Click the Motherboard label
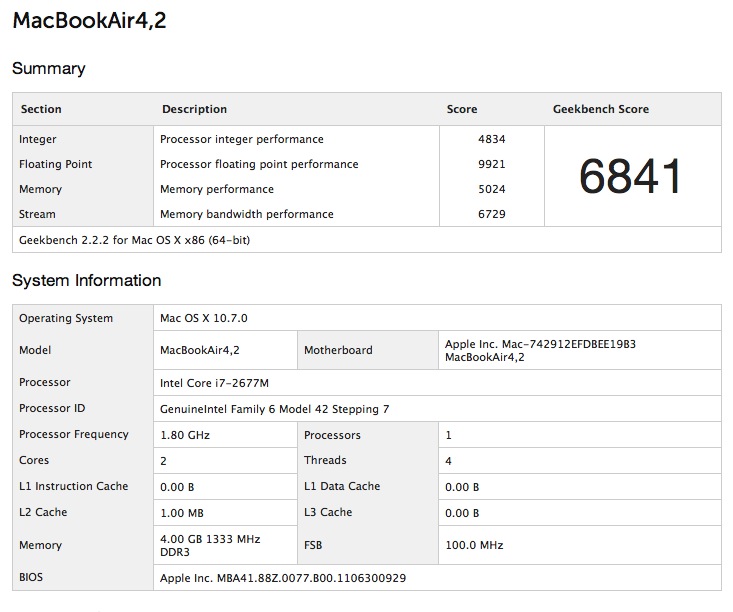The image size is (733, 612). pyautogui.click(x=338, y=350)
